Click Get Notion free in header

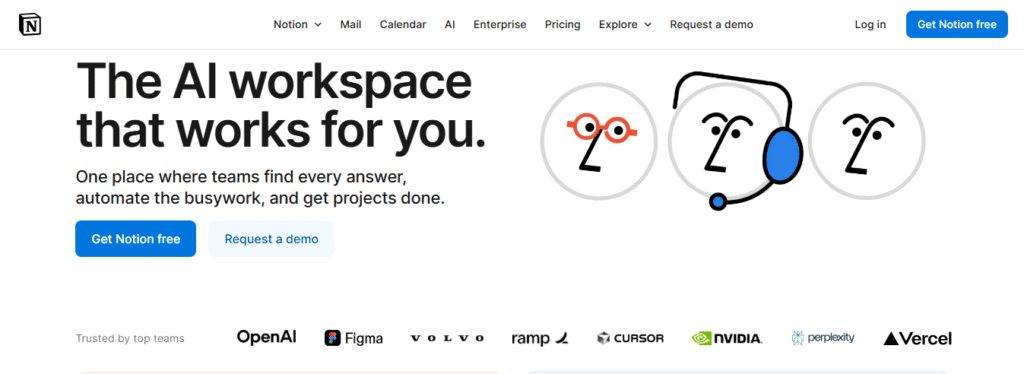pos(957,24)
